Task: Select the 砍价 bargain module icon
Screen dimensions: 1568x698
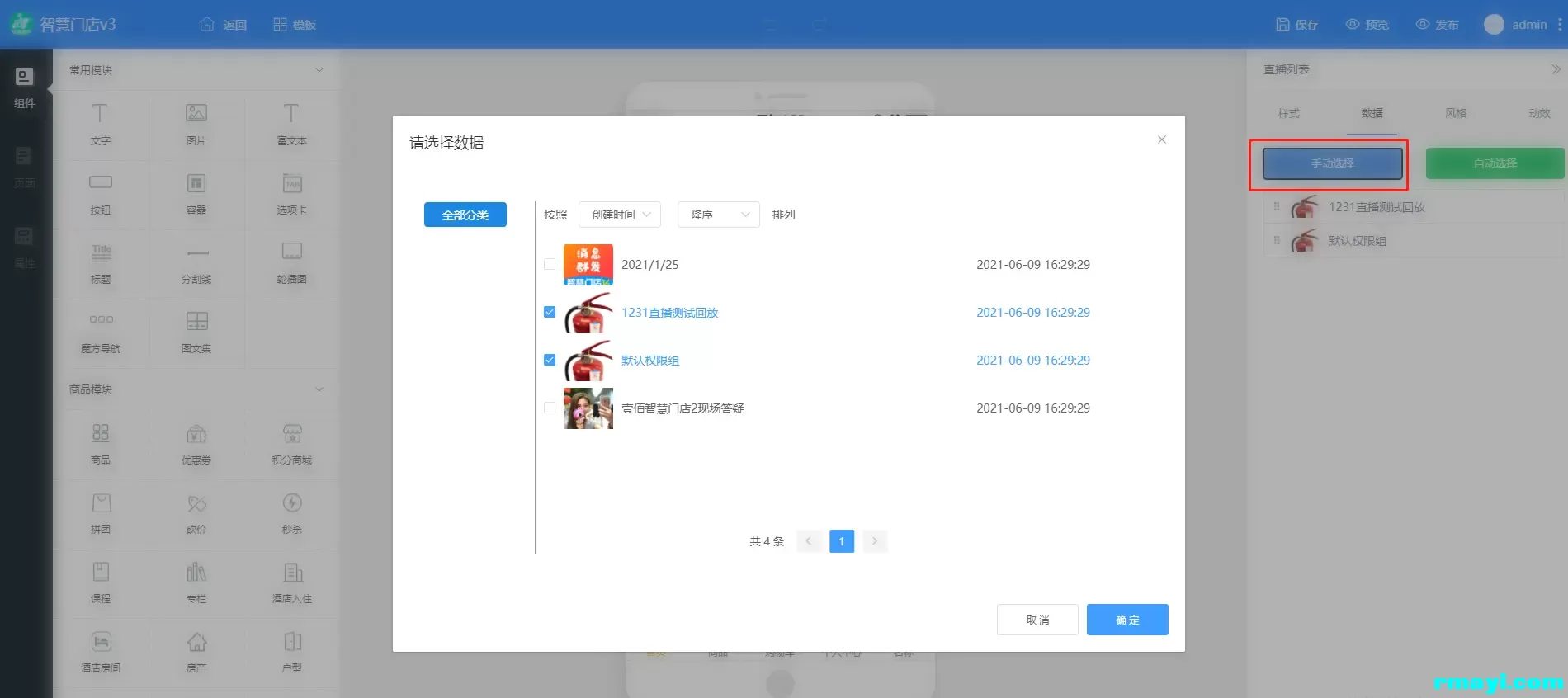Action: [196, 503]
